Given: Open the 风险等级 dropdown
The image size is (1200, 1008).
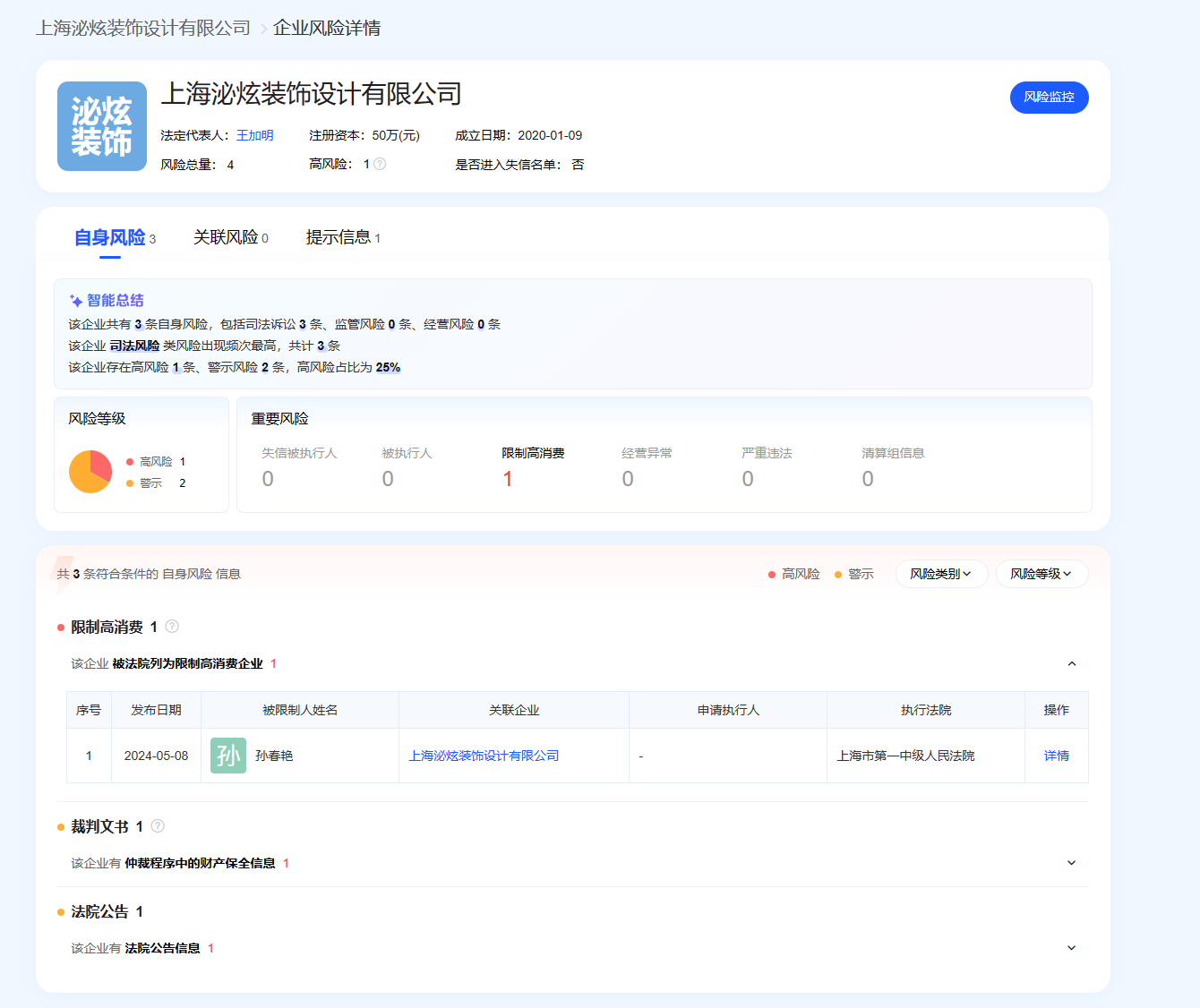Looking at the screenshot, I should coord(1041,574).
